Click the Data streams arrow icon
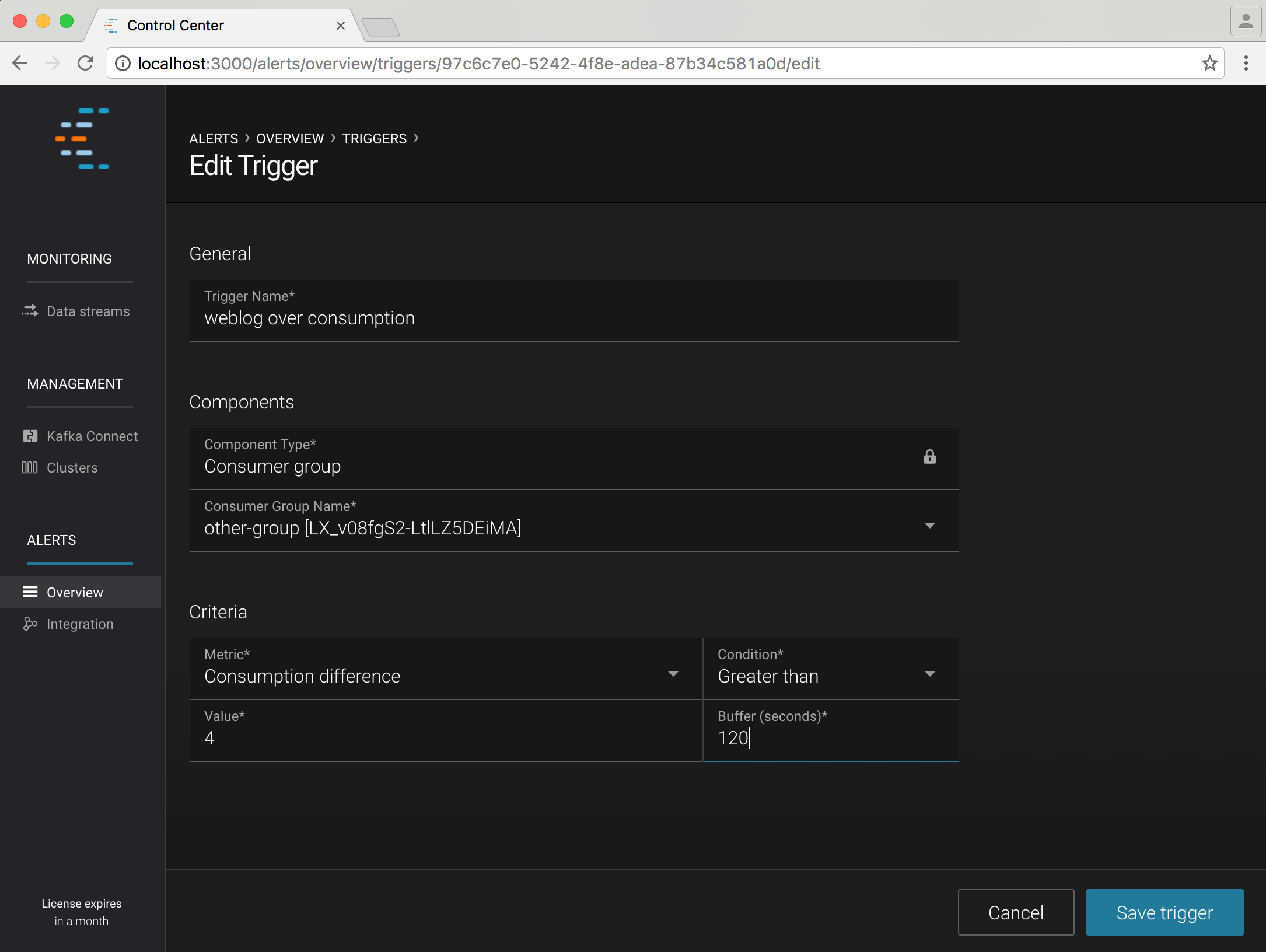Image resolution: width=1266 pixels, height=952 pixels. 30,311
